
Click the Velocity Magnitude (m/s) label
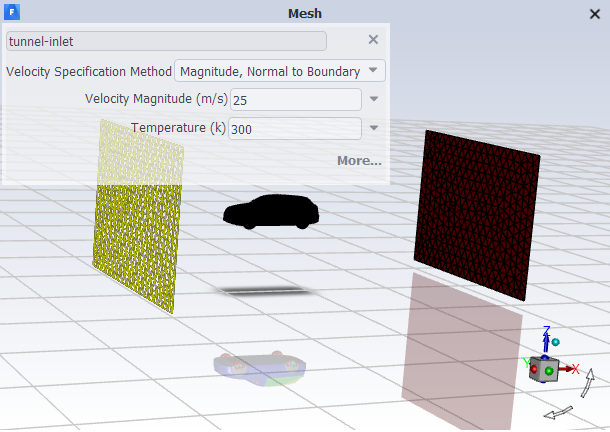(156, 99)
